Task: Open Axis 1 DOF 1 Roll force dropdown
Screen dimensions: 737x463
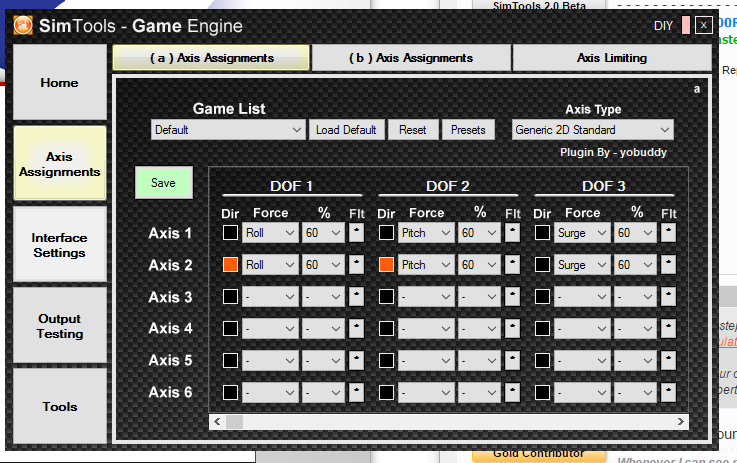Action: [270, 233]
